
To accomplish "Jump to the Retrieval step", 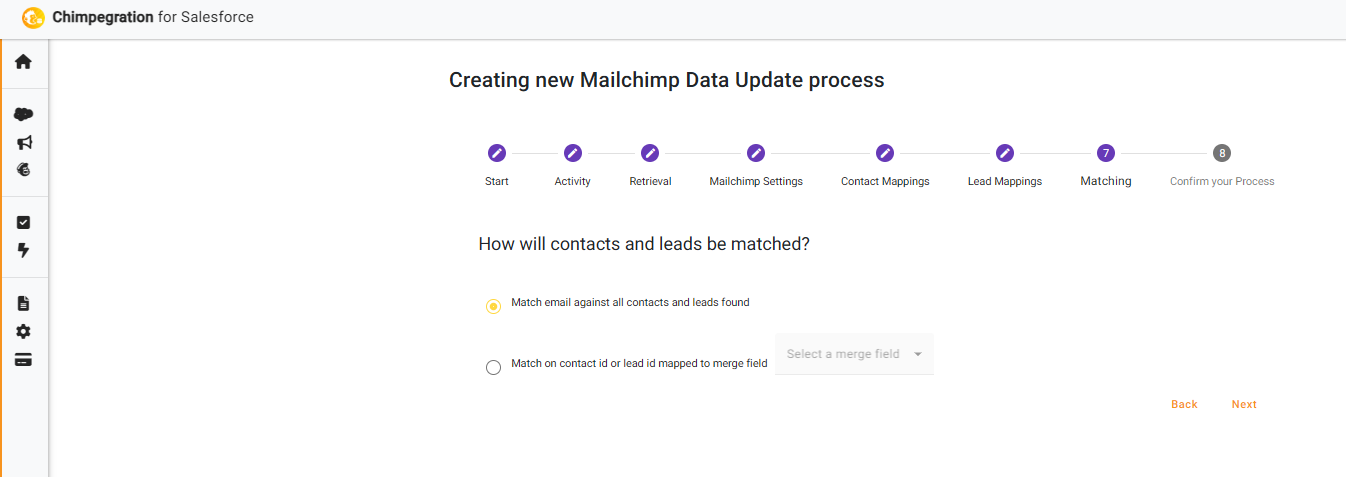I will coord(650,153).
